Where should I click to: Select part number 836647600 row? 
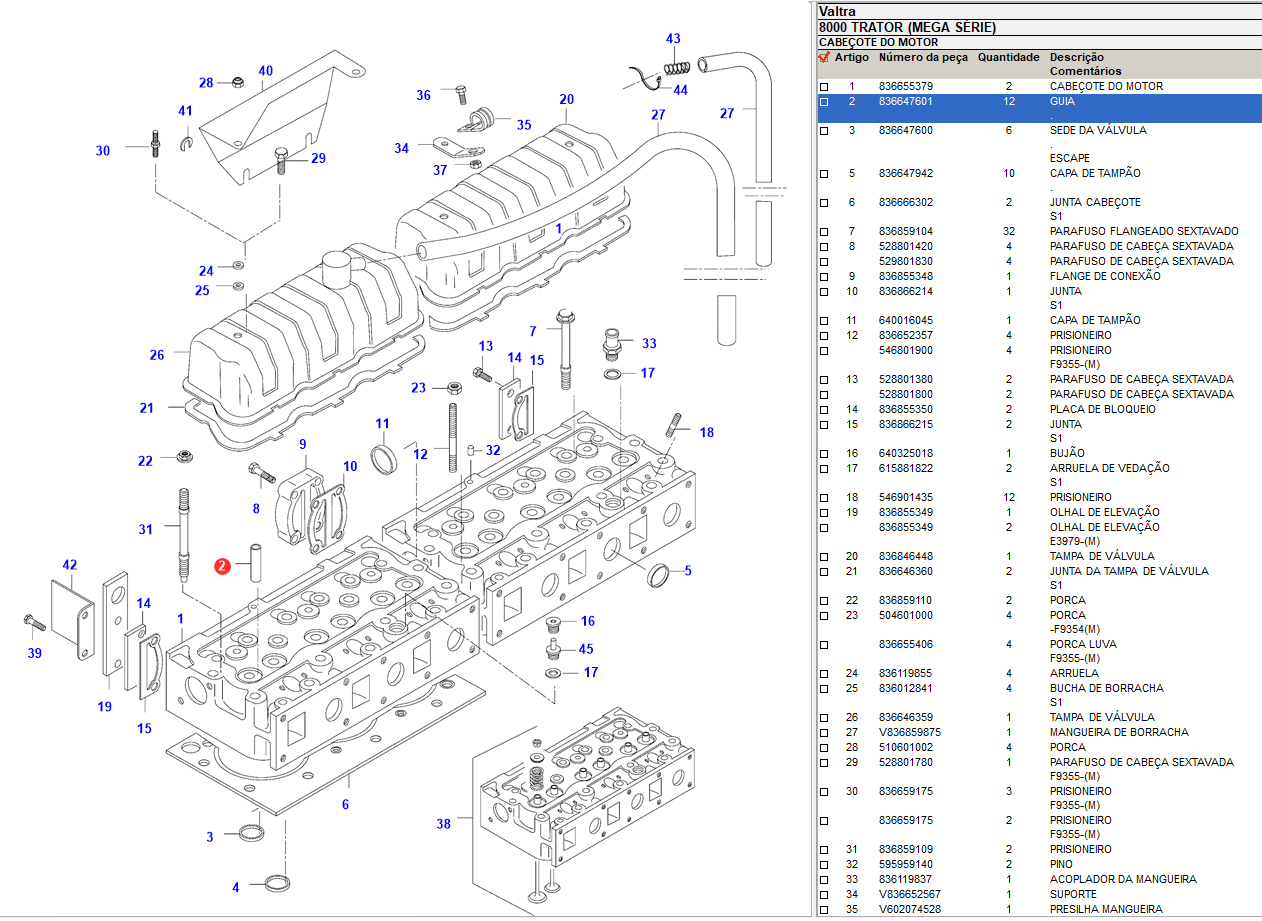tap(905, 131)
